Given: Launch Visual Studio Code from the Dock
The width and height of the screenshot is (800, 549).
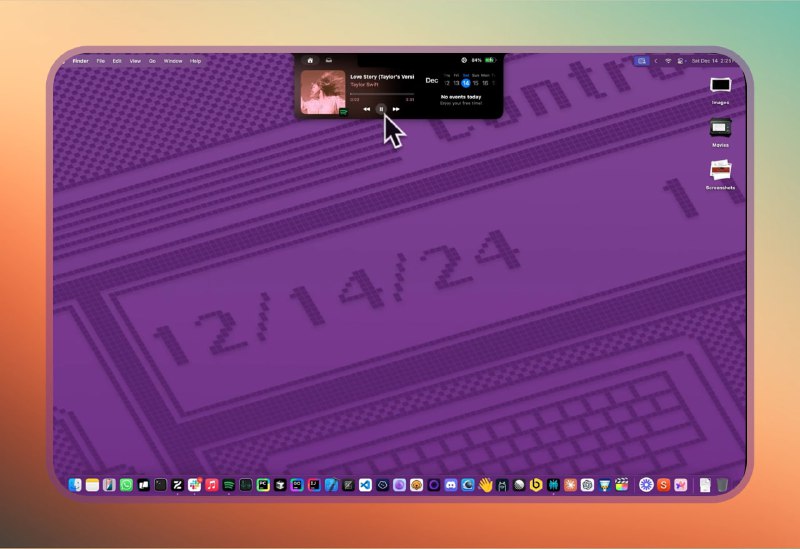Looking at the screenshot, I should point(365,485).
